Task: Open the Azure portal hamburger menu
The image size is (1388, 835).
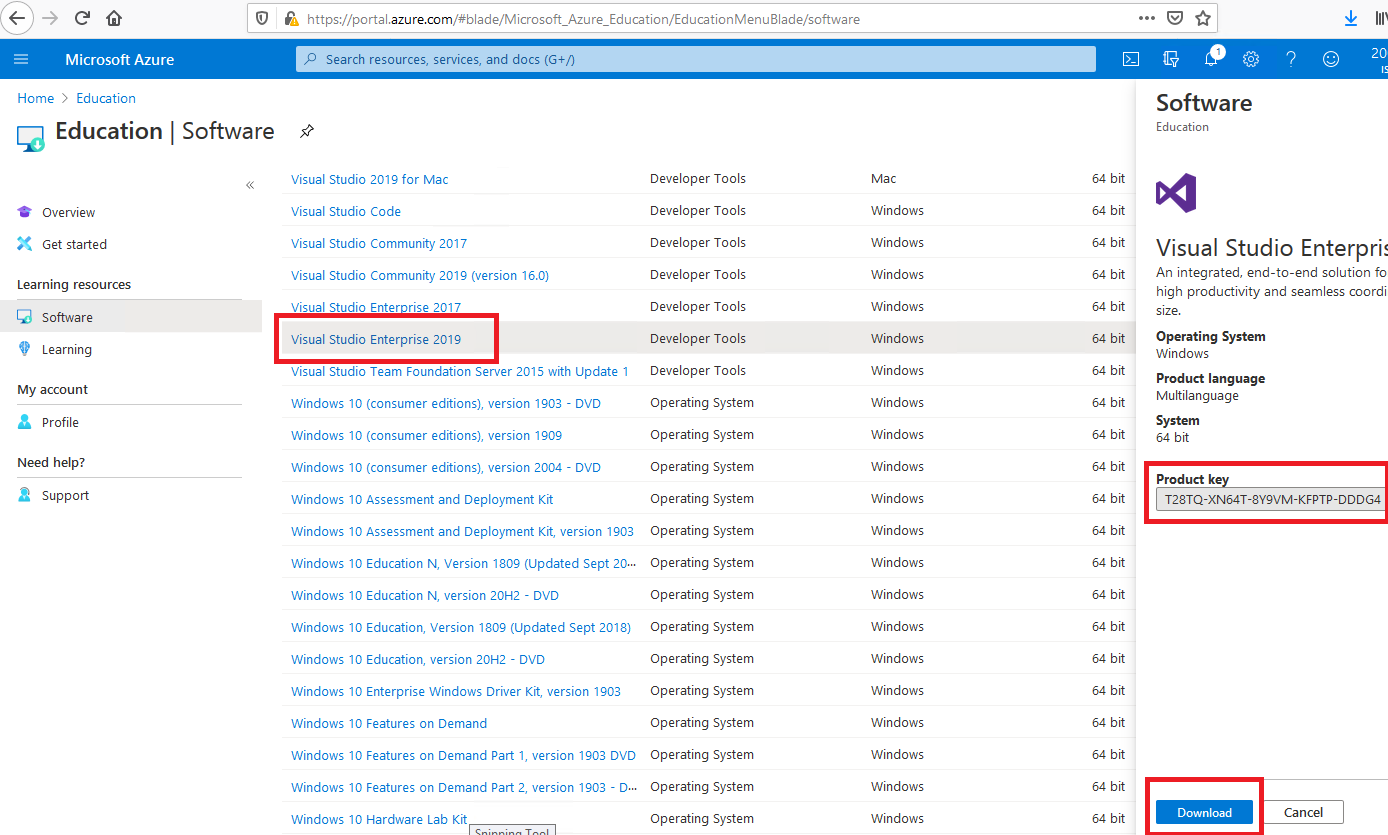Action: click(x=21, y=59)
